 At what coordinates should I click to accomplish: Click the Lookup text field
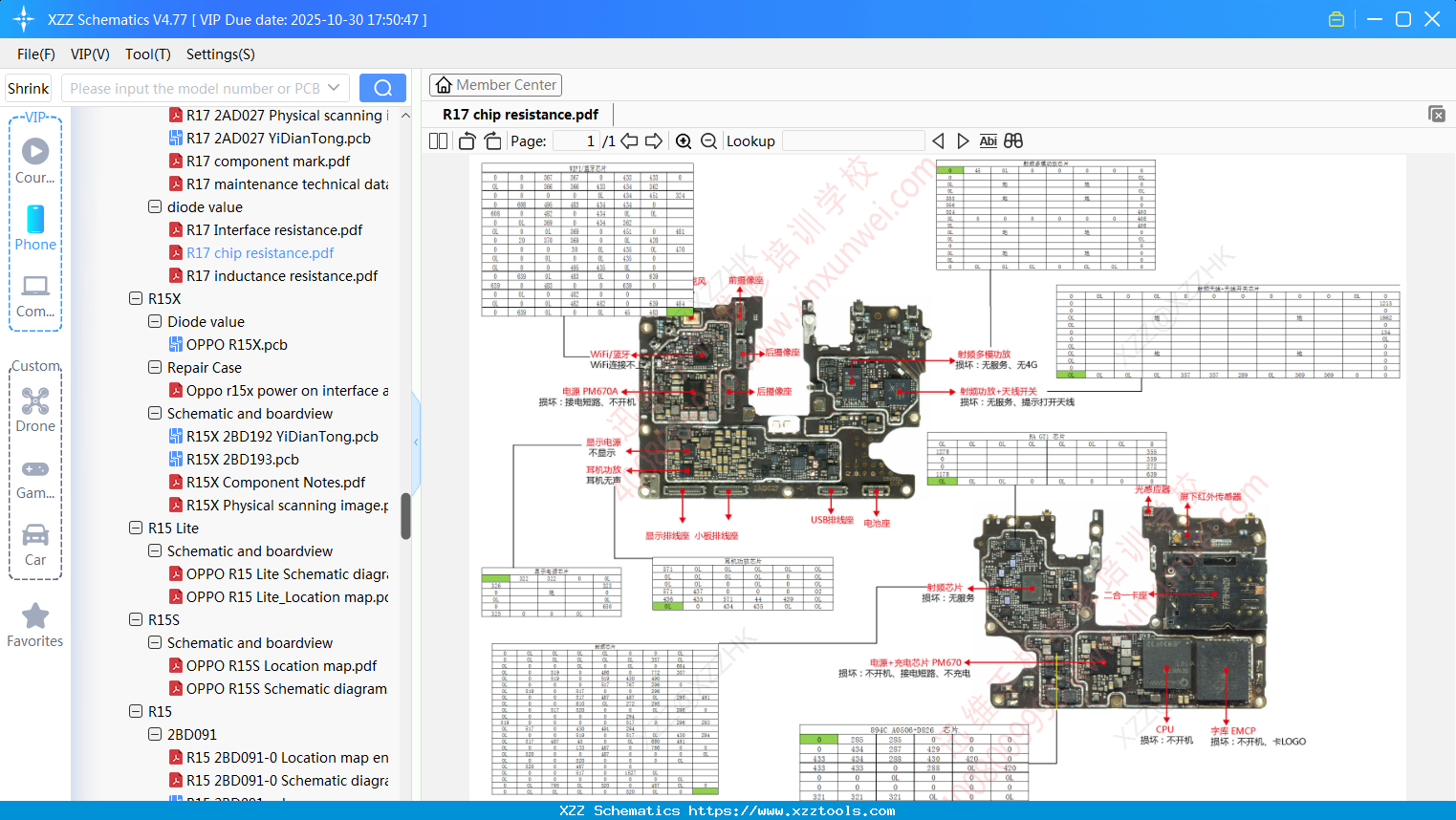pos(853,141)
